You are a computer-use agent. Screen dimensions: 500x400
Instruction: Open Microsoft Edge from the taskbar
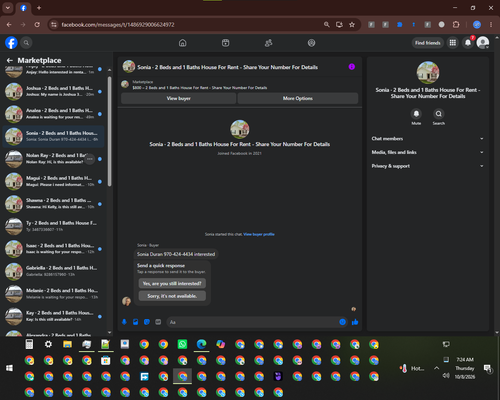click(x=201, y=344)
